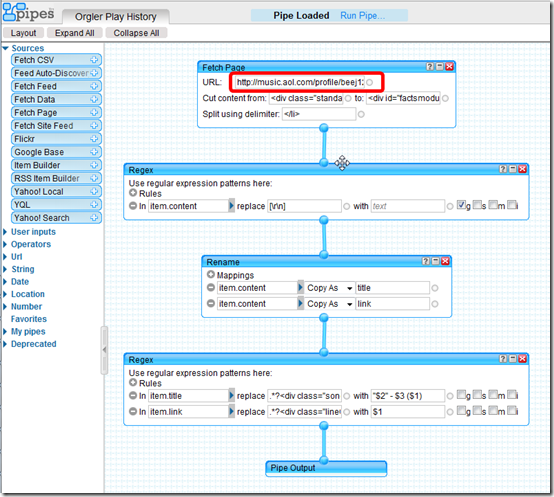This screenshot has width=554, height=497.
Task: Add a mapping in the Rename module
Action: [211, 274]
